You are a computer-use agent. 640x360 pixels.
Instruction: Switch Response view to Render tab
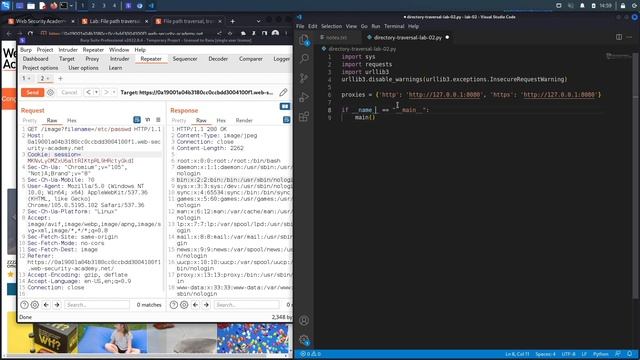[x=244, y=120]
